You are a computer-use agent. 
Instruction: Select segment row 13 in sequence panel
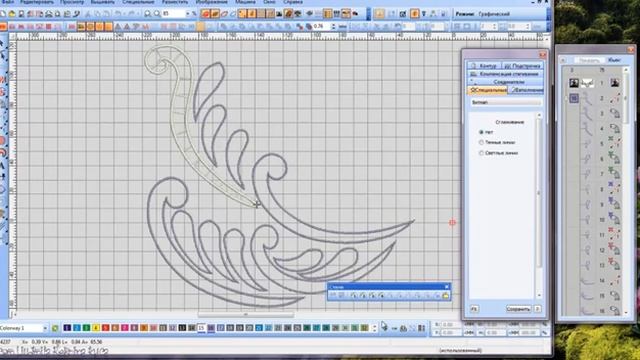pyautogui.click(x=594, y=265)
